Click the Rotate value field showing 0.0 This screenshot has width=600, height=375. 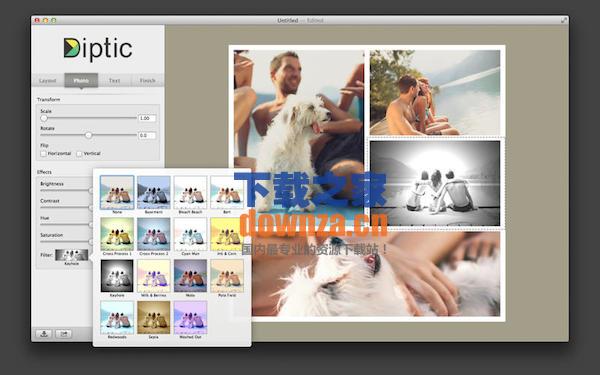(147, 135)
